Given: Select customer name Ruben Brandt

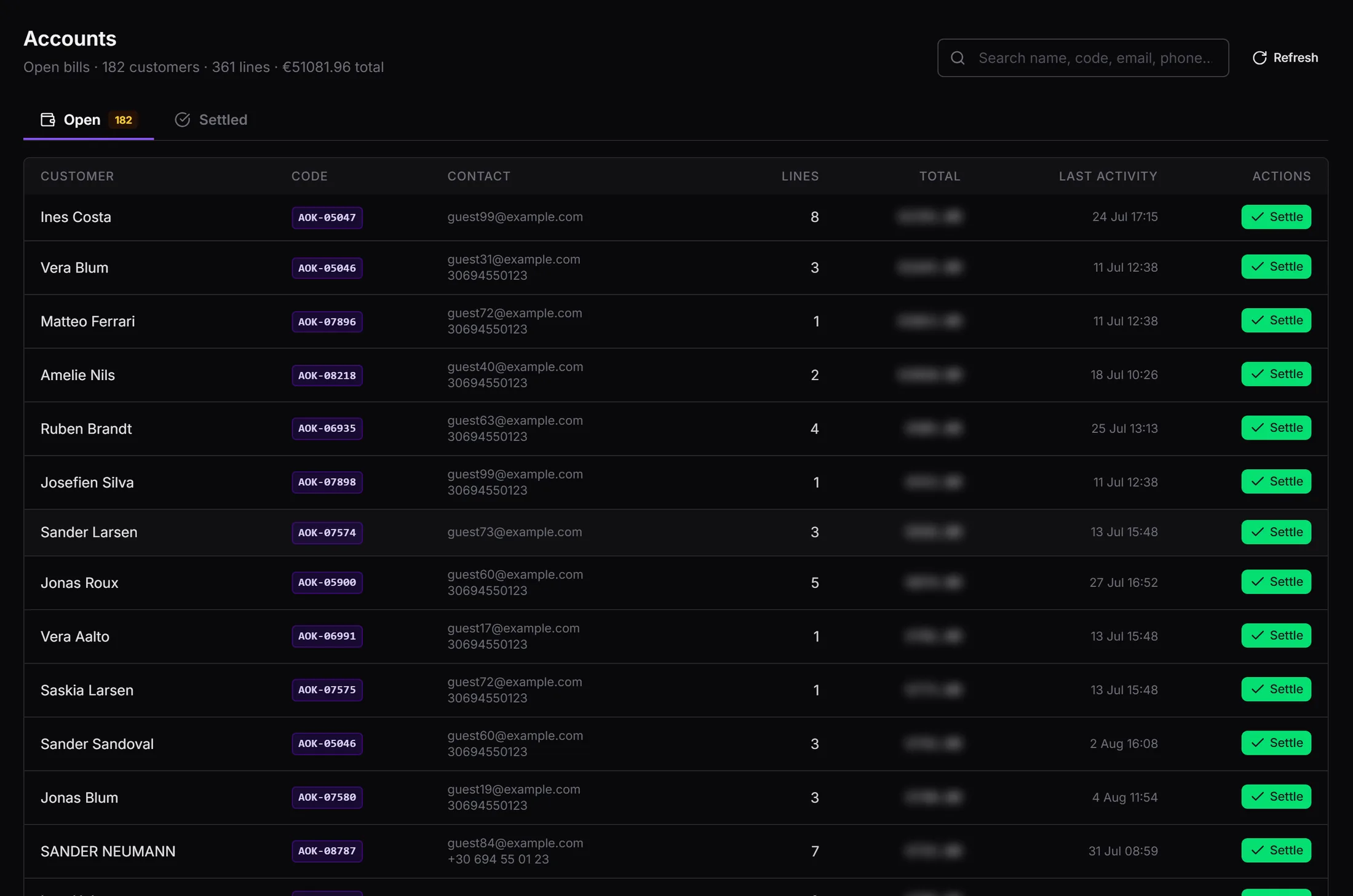Looking at the screenshot, I should [86, 429].
